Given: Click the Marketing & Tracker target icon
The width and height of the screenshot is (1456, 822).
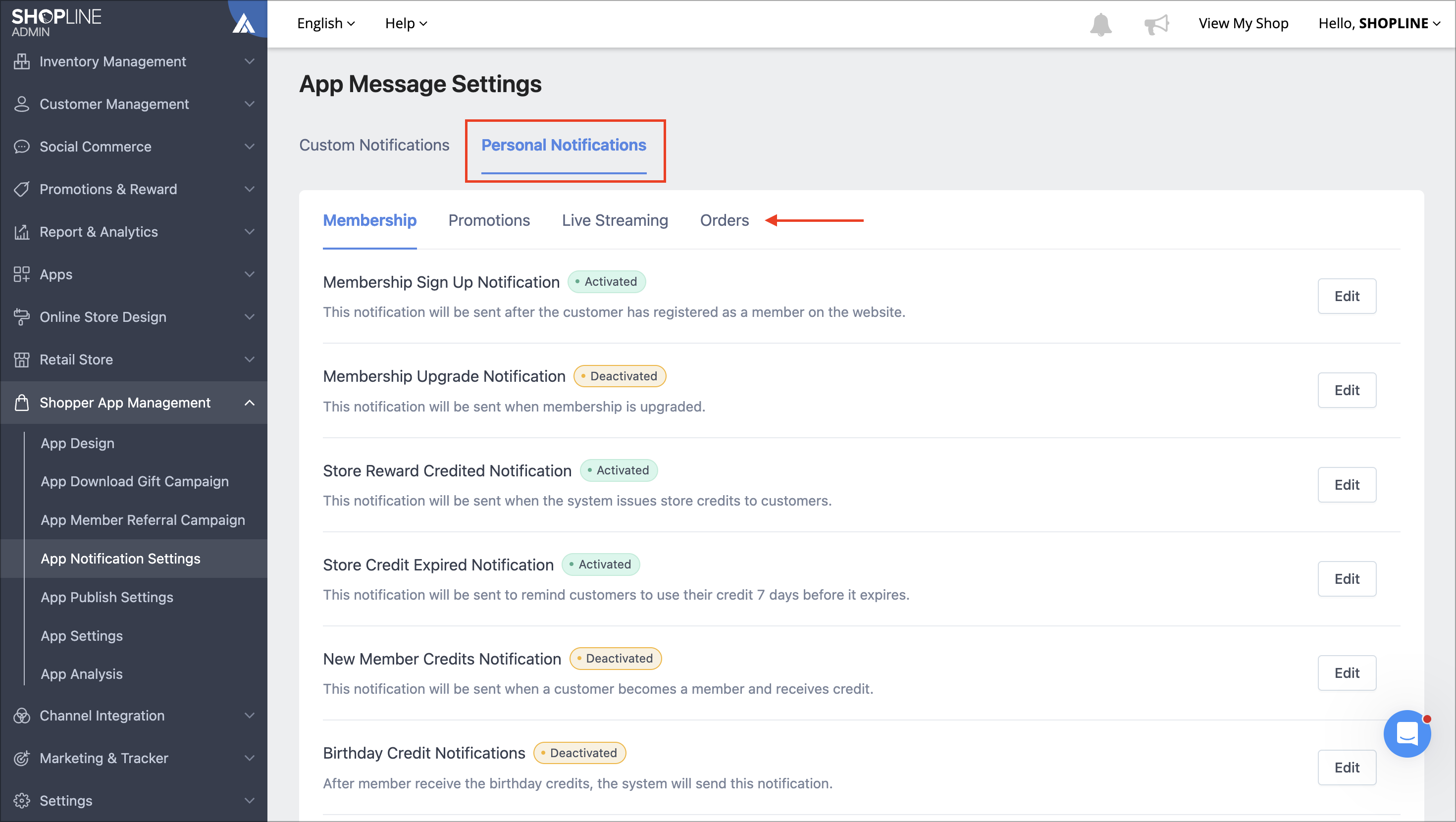Looking at the screenshot, I should 21,758.
